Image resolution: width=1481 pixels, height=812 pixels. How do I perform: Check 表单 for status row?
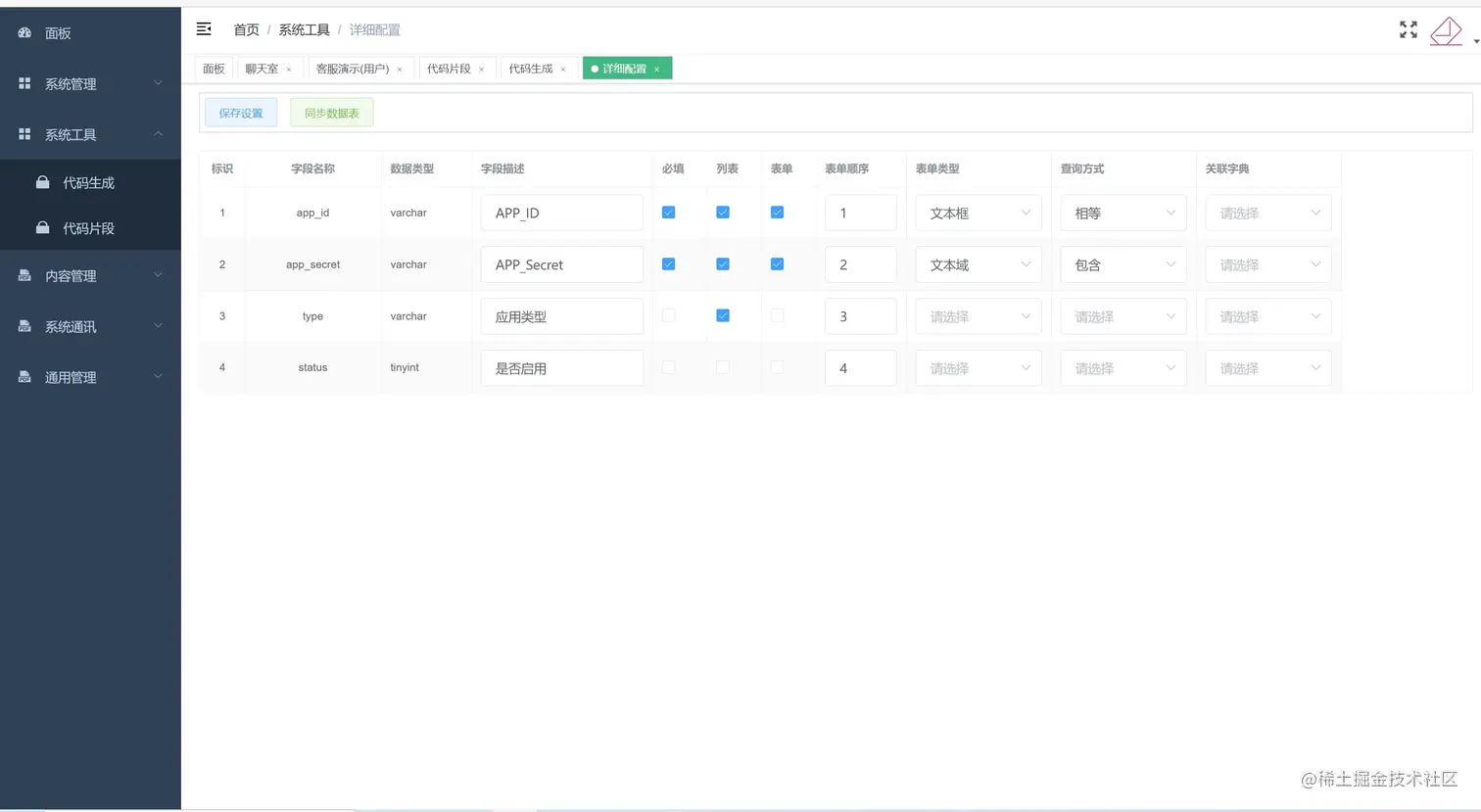pos(777,367)
